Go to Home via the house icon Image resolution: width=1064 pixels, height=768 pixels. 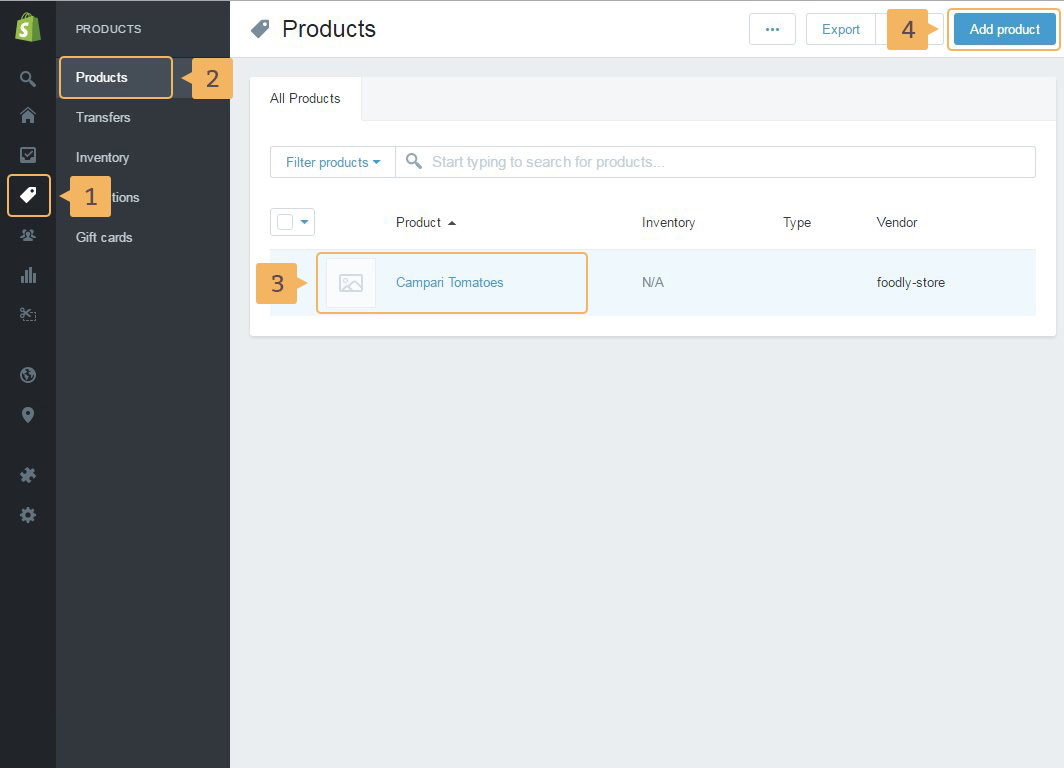click(x=28, y=116)
